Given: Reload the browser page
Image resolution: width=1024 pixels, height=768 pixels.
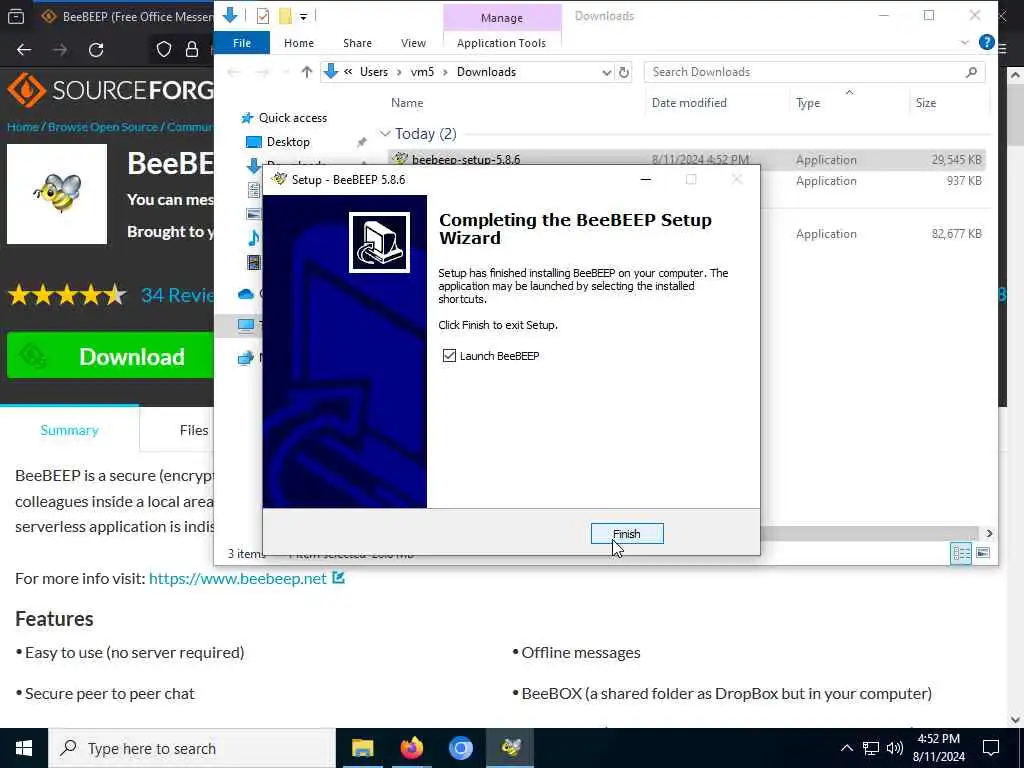Looking at the screenshot, I should pyautogui.click(x=96, y=50).
